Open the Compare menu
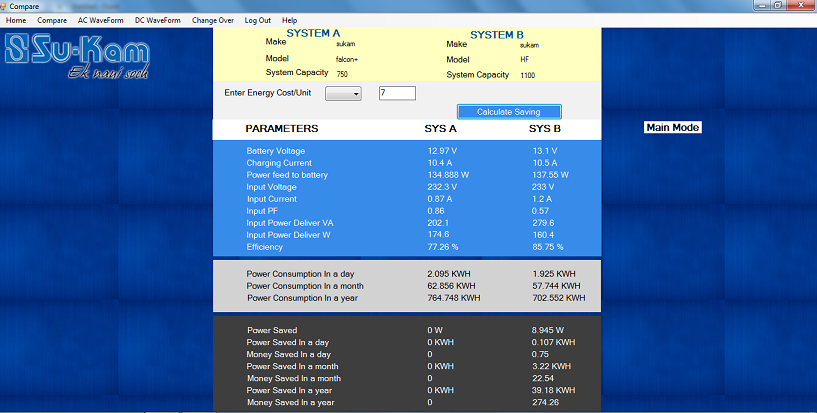This screenshot has height=413, width=817. click(52, 20)
